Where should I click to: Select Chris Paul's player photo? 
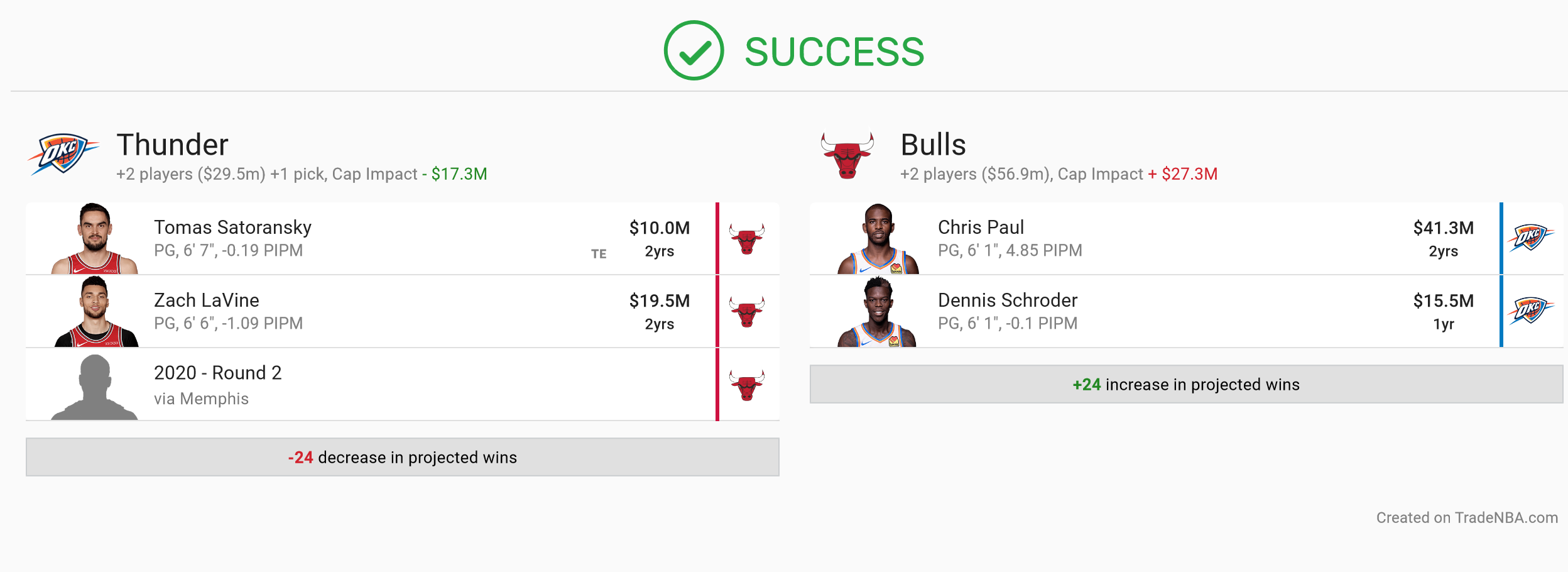[878, 238]
